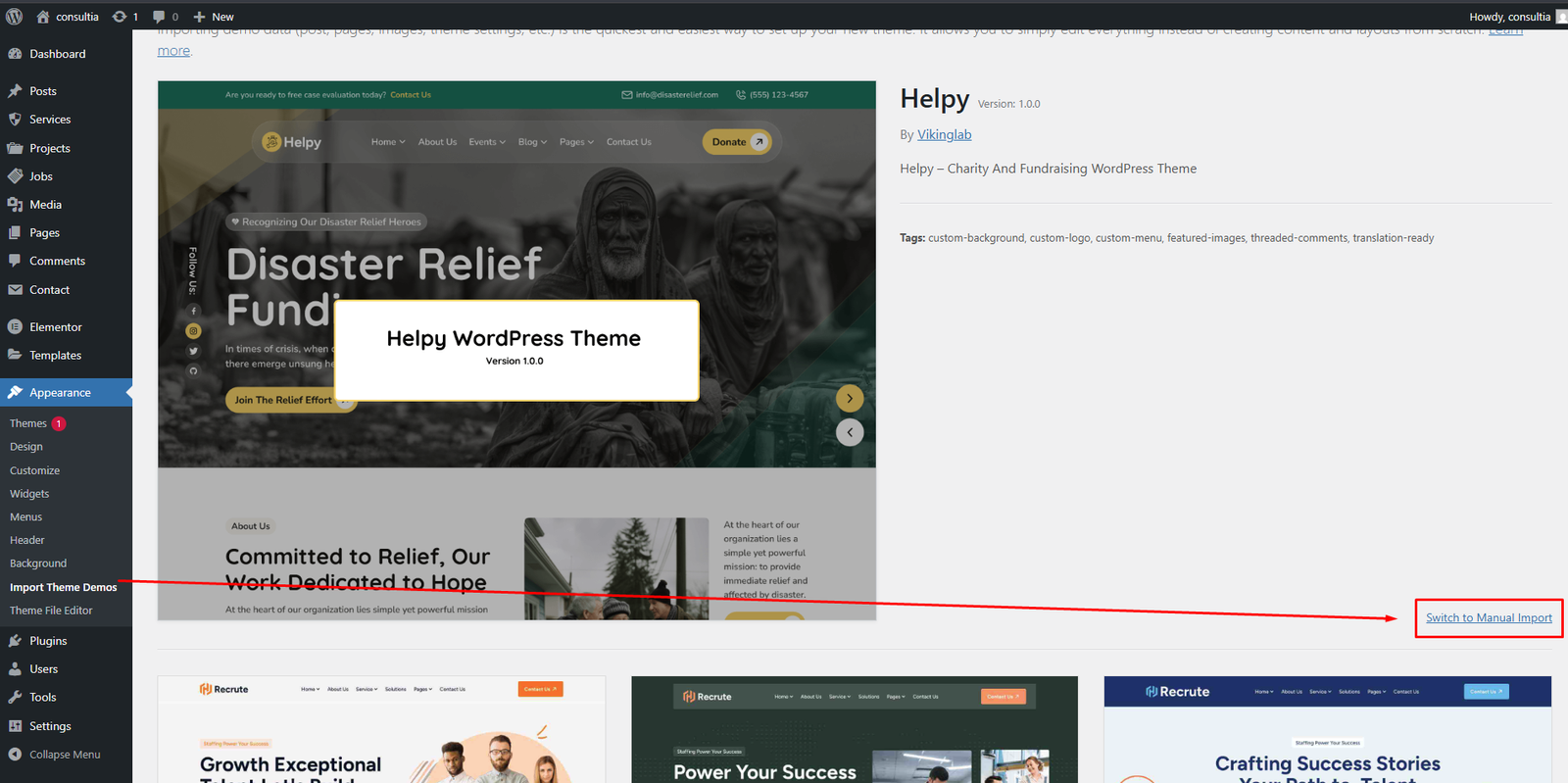The width and height of the screenshot is (1568, 783).
Task: Click Switch to Manual Import link
Action: (x=1489, y=618)
